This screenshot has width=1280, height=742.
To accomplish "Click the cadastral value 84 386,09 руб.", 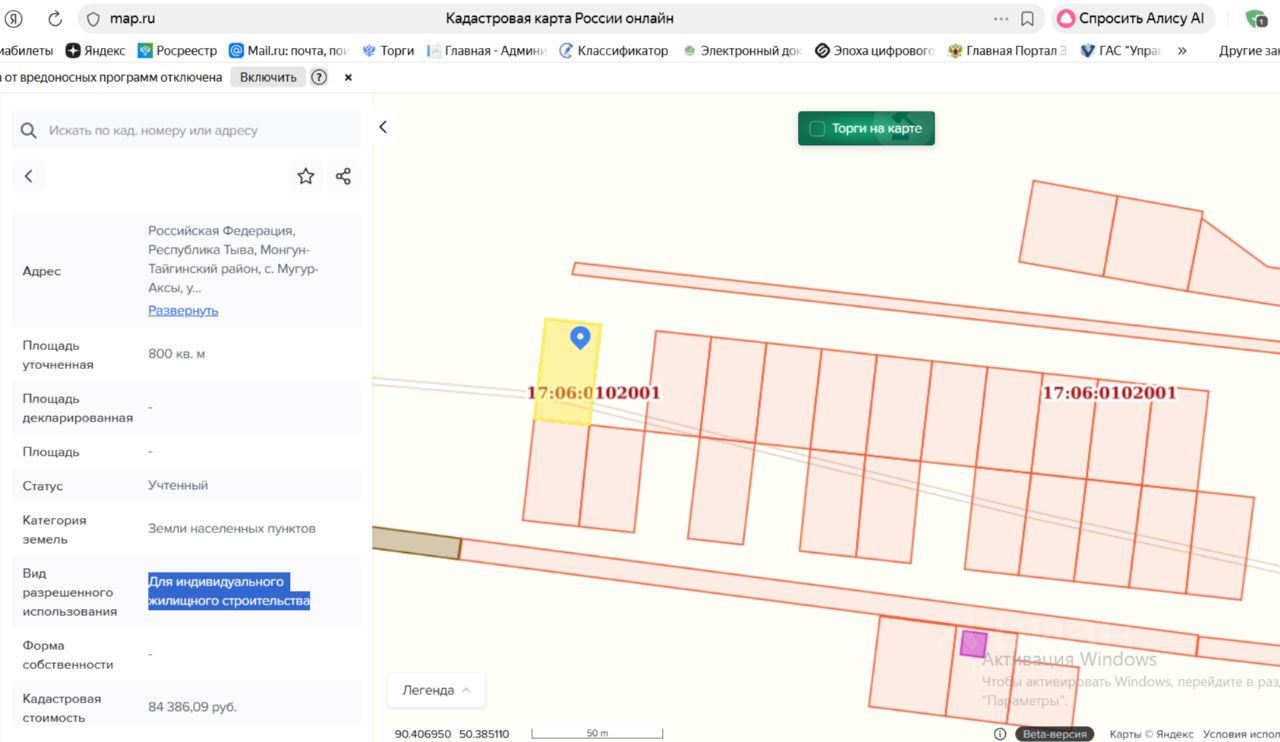I will [193, 707].
